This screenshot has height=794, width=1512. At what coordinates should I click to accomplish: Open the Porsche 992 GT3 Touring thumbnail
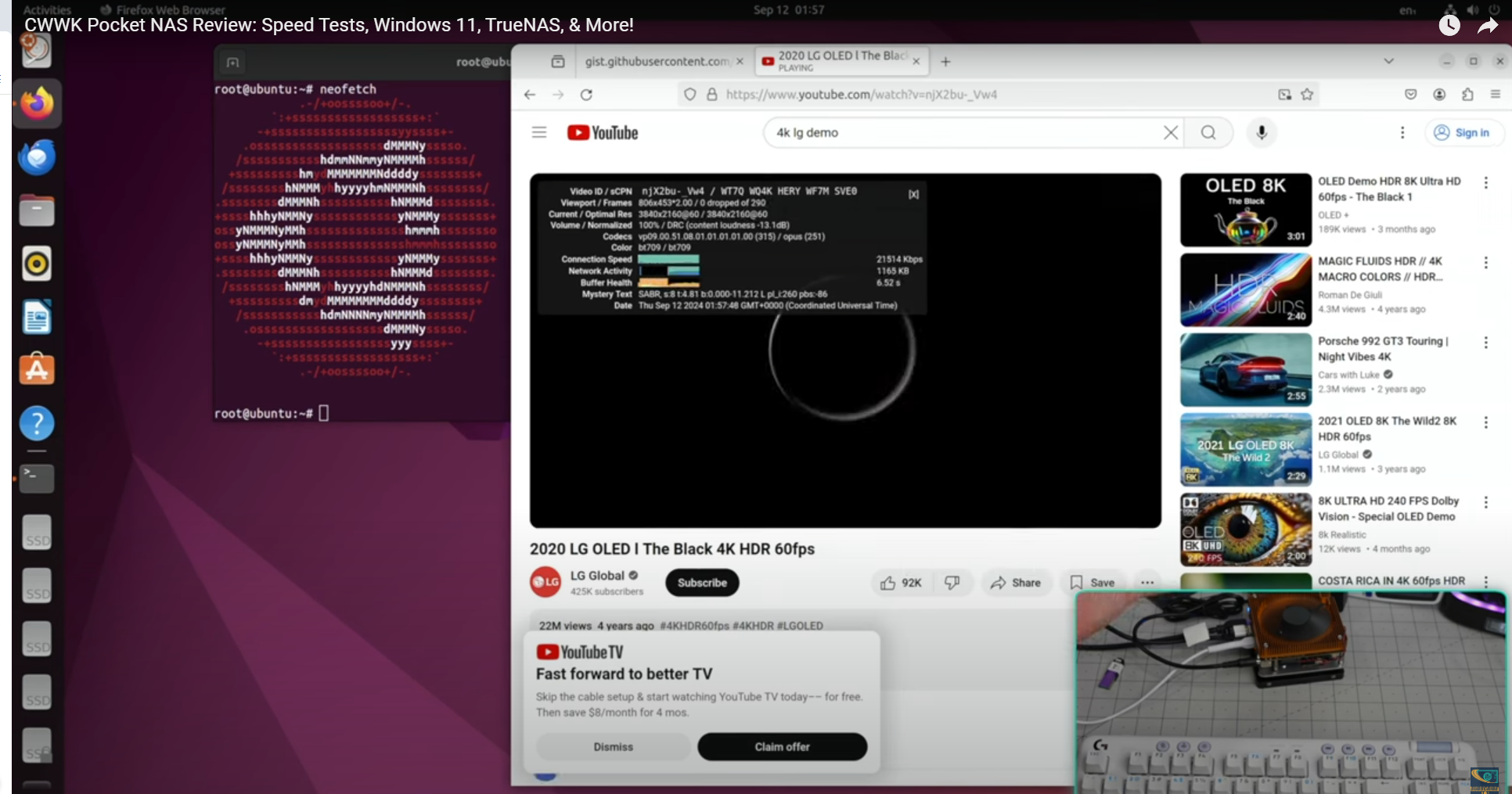(1246, 369)
